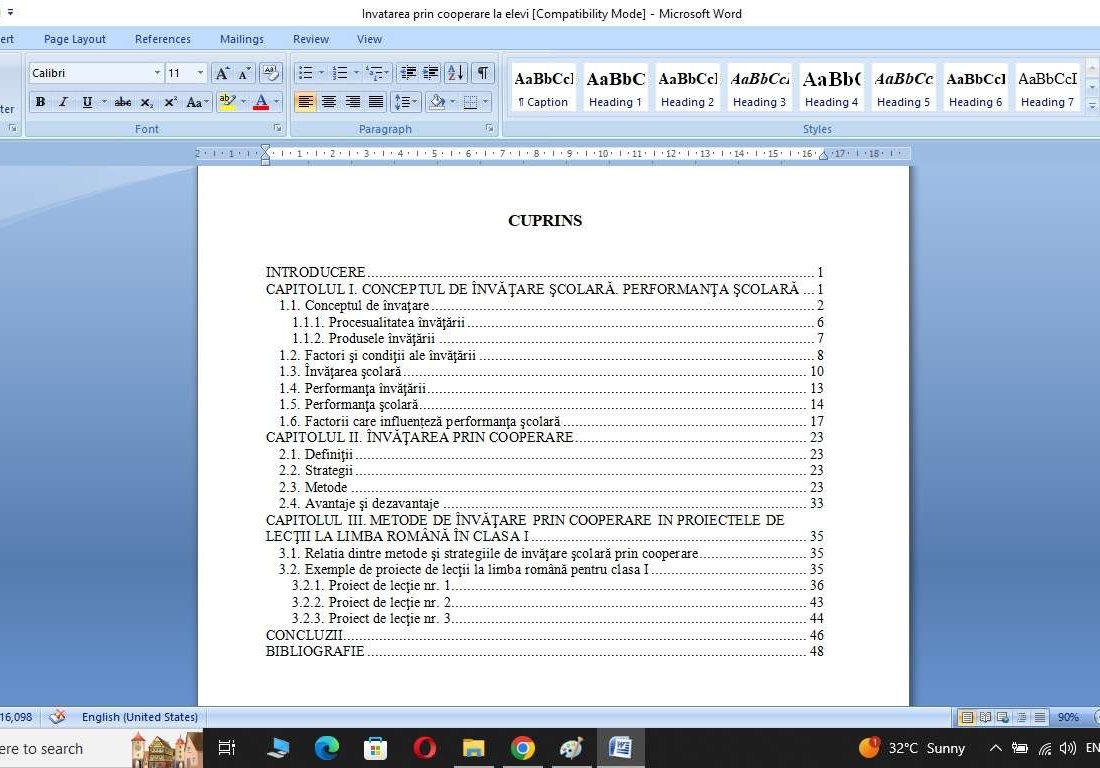Apply center text alignment
The height and width of the screenshot is (768, 1100).
[x=329, y=102]
